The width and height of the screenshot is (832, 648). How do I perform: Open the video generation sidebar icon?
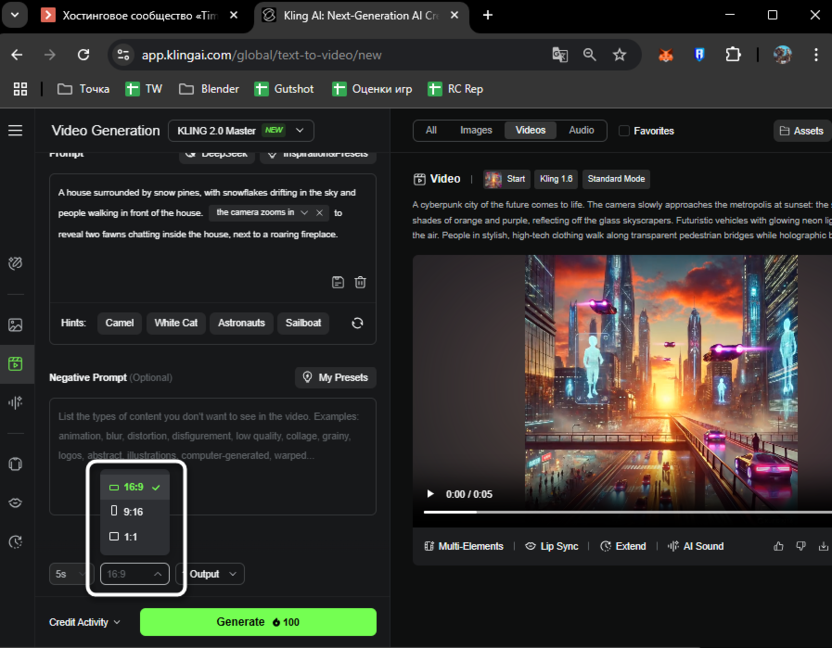pos(15,364)
